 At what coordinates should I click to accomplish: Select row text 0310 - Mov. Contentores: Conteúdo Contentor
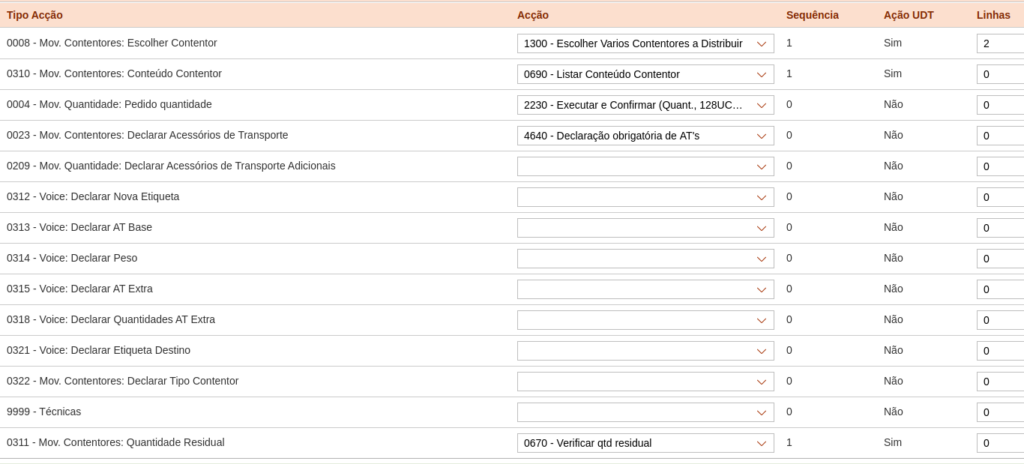114,73
